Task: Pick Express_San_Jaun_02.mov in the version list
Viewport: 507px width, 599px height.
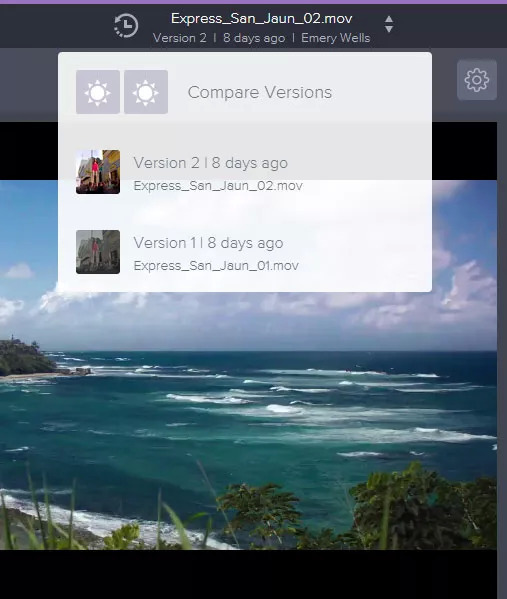Action: tap(218, 186)
